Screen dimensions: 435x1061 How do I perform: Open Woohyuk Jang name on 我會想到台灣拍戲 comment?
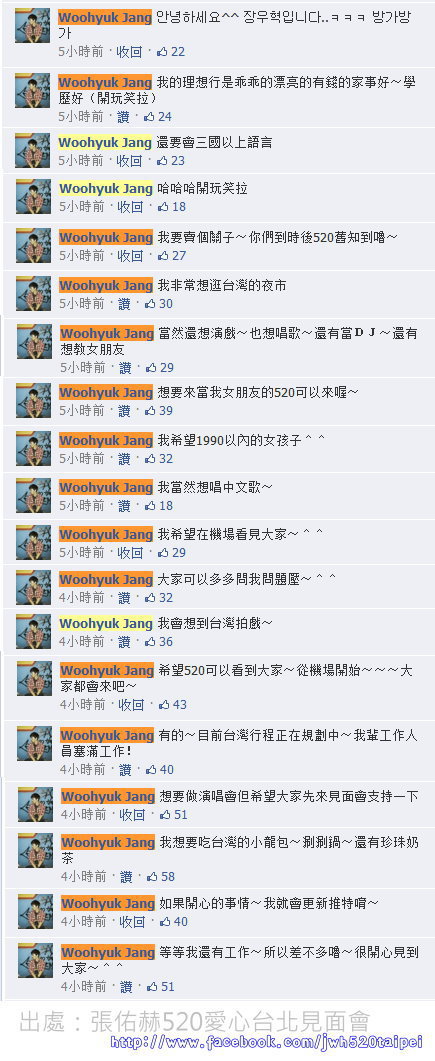tap(106, 623)
